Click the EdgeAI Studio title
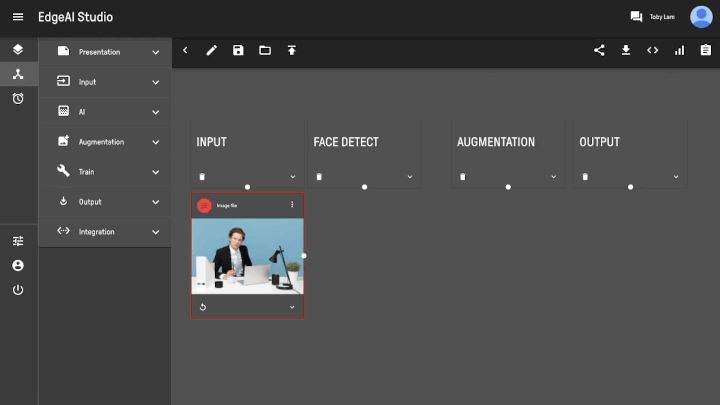 (x=75, y=17)
